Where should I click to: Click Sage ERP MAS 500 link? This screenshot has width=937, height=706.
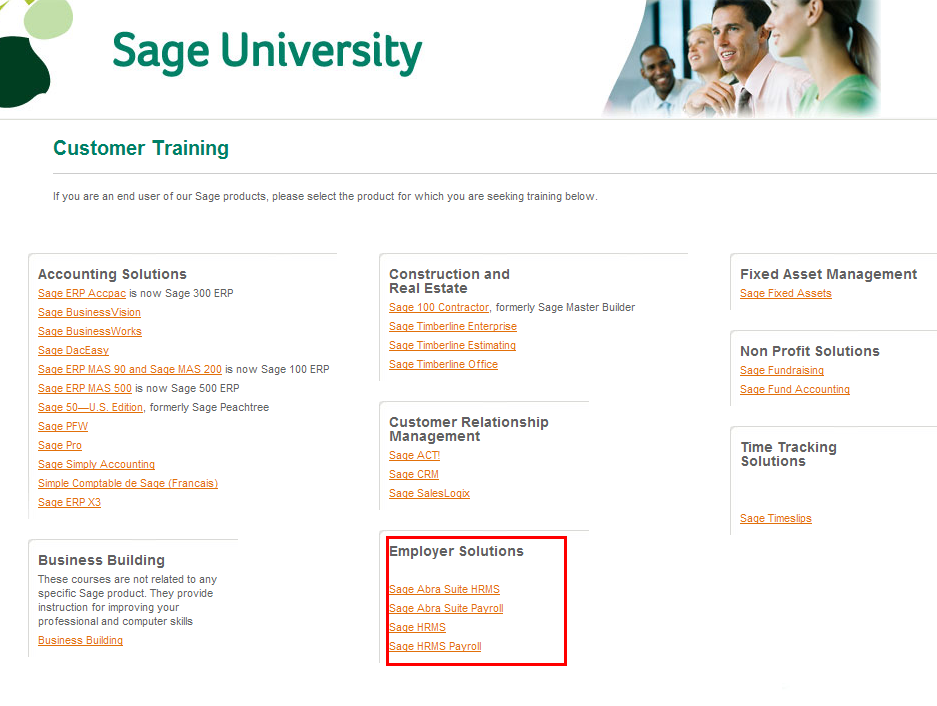[x=85, y=388]
